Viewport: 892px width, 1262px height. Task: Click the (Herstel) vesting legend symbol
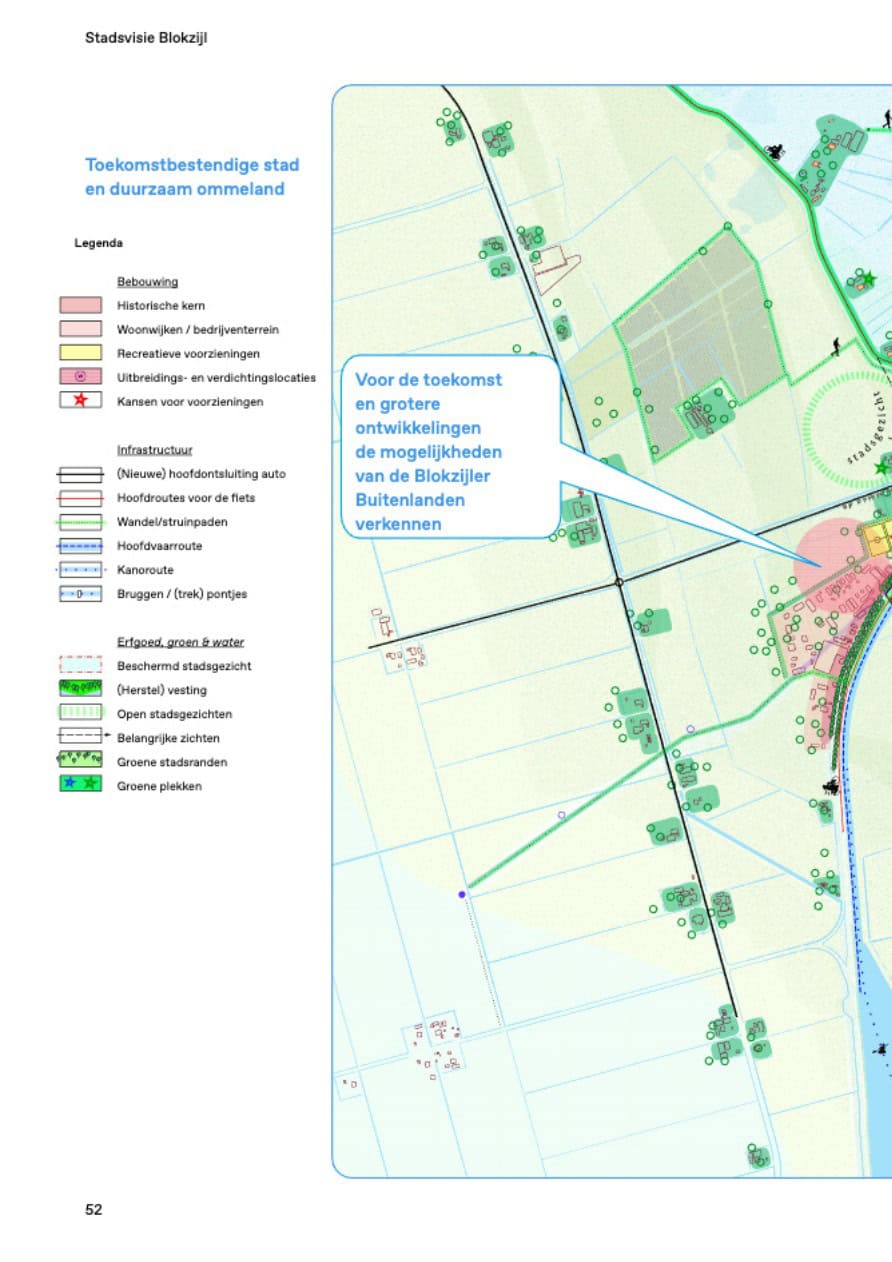[81, 690]
